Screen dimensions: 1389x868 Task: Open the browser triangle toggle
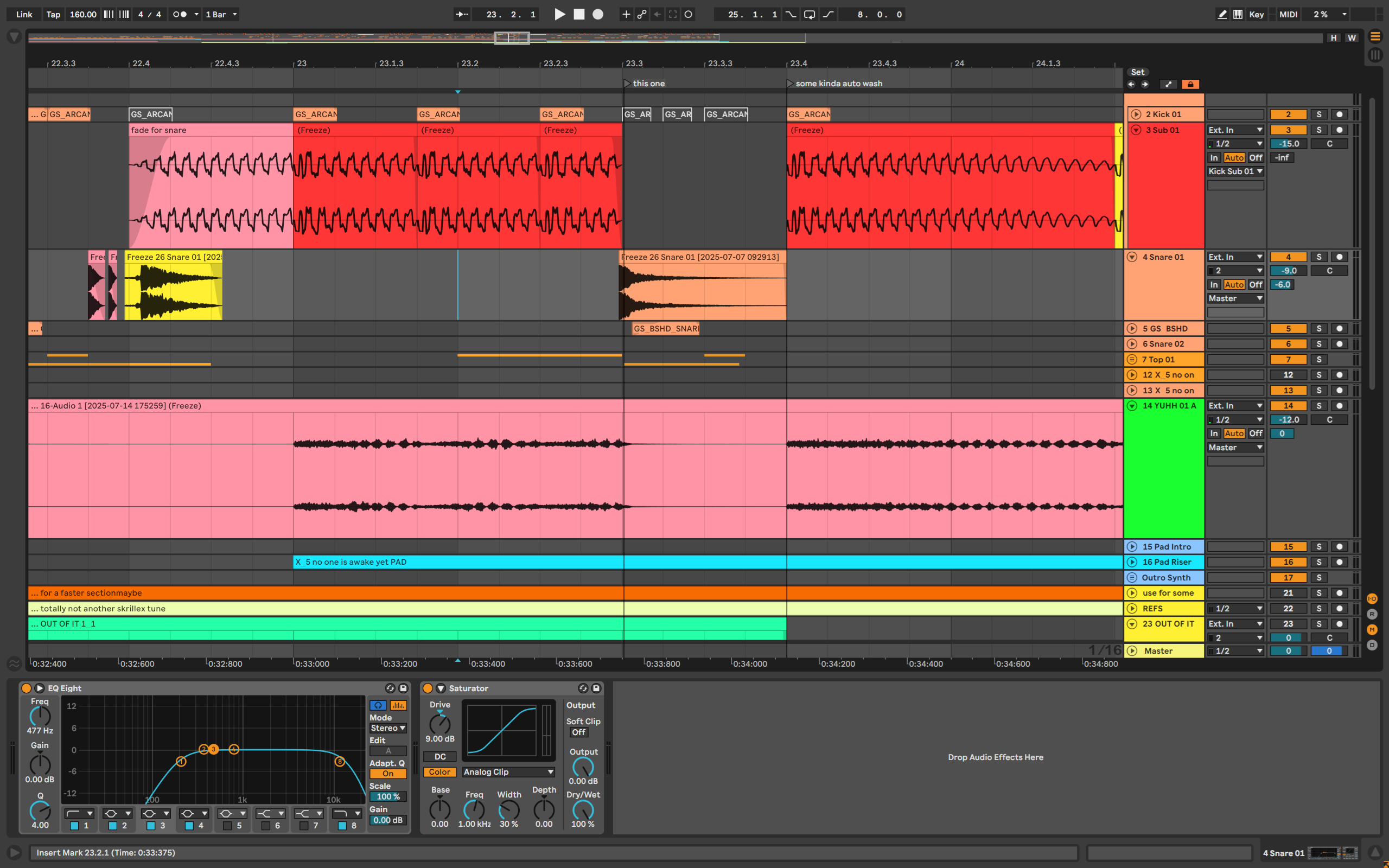pyautogui.click(x=14, y=37)
